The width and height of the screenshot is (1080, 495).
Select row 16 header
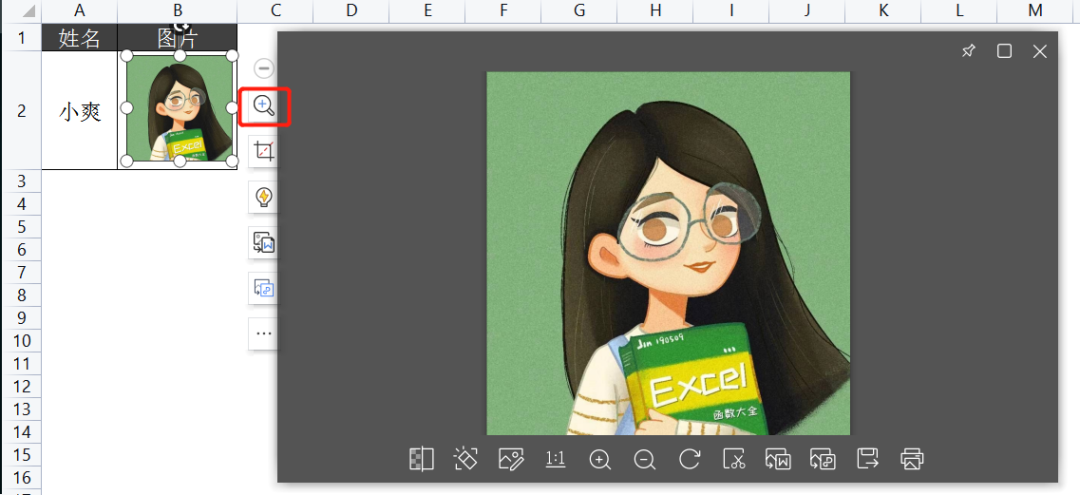pyautogui.click(x=21, y=477)
